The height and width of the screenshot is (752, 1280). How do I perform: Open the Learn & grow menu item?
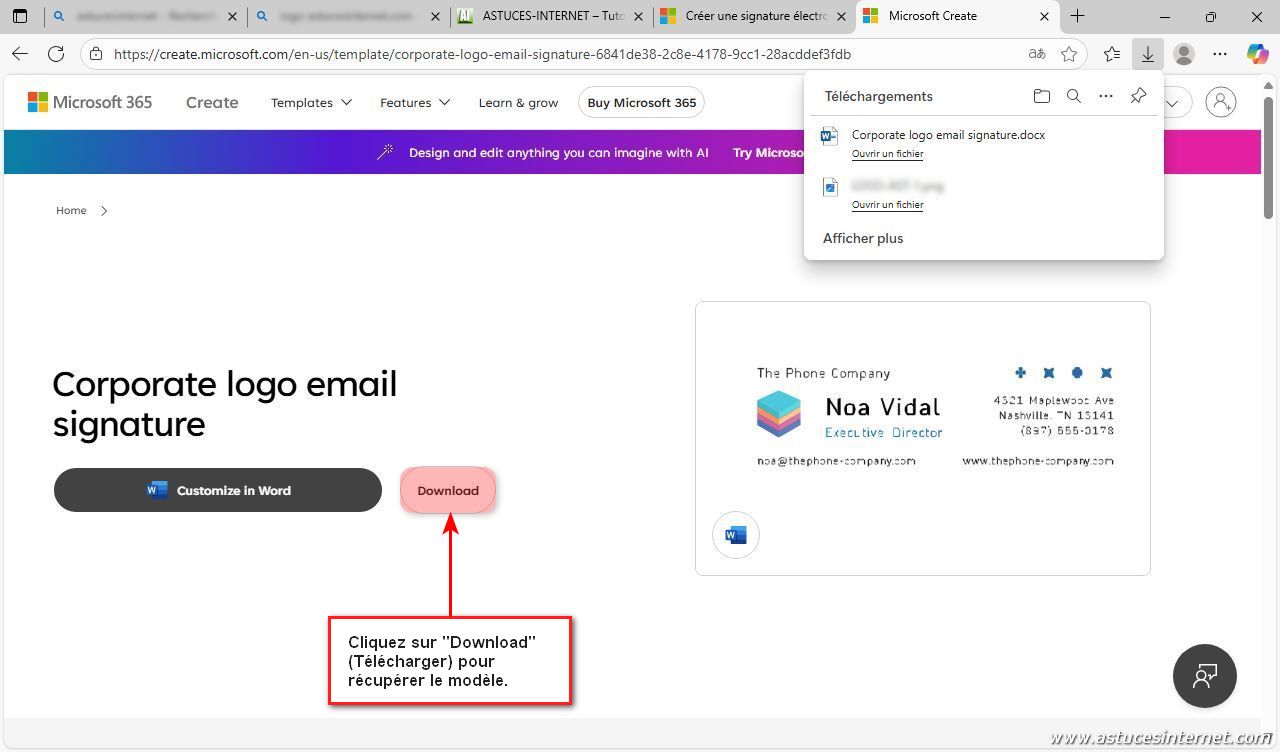coord(518,102)
